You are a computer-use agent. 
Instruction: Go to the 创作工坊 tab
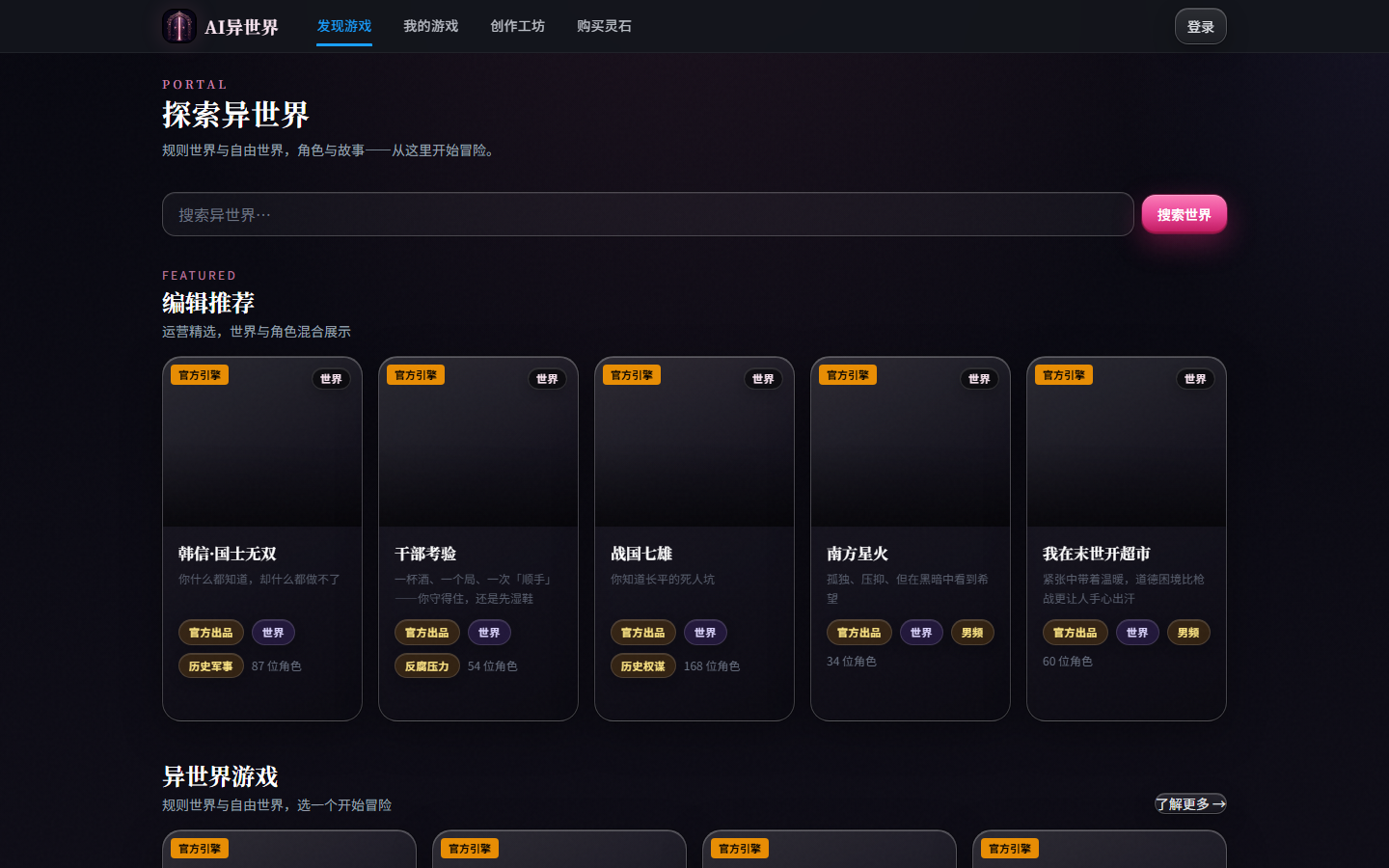[x=517, y=26]
